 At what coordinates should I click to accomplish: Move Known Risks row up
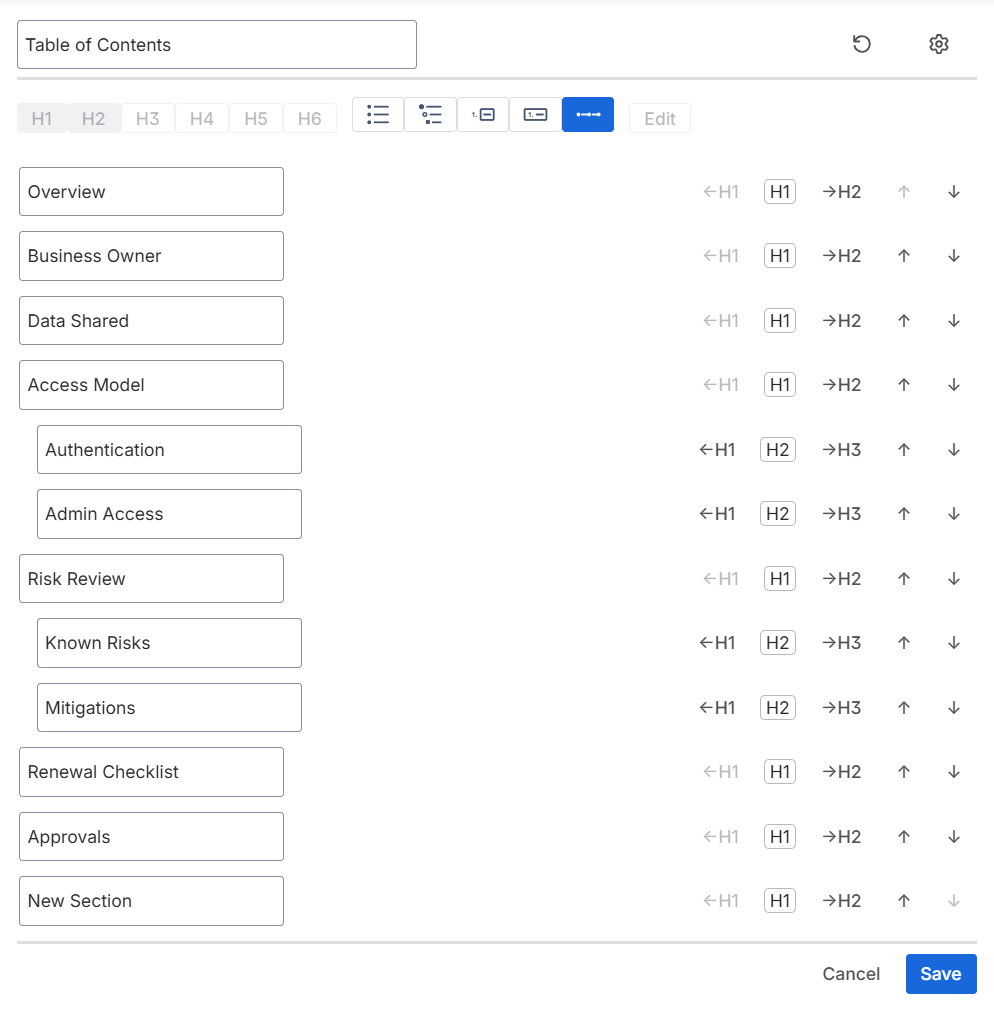(x=904, y=643)
